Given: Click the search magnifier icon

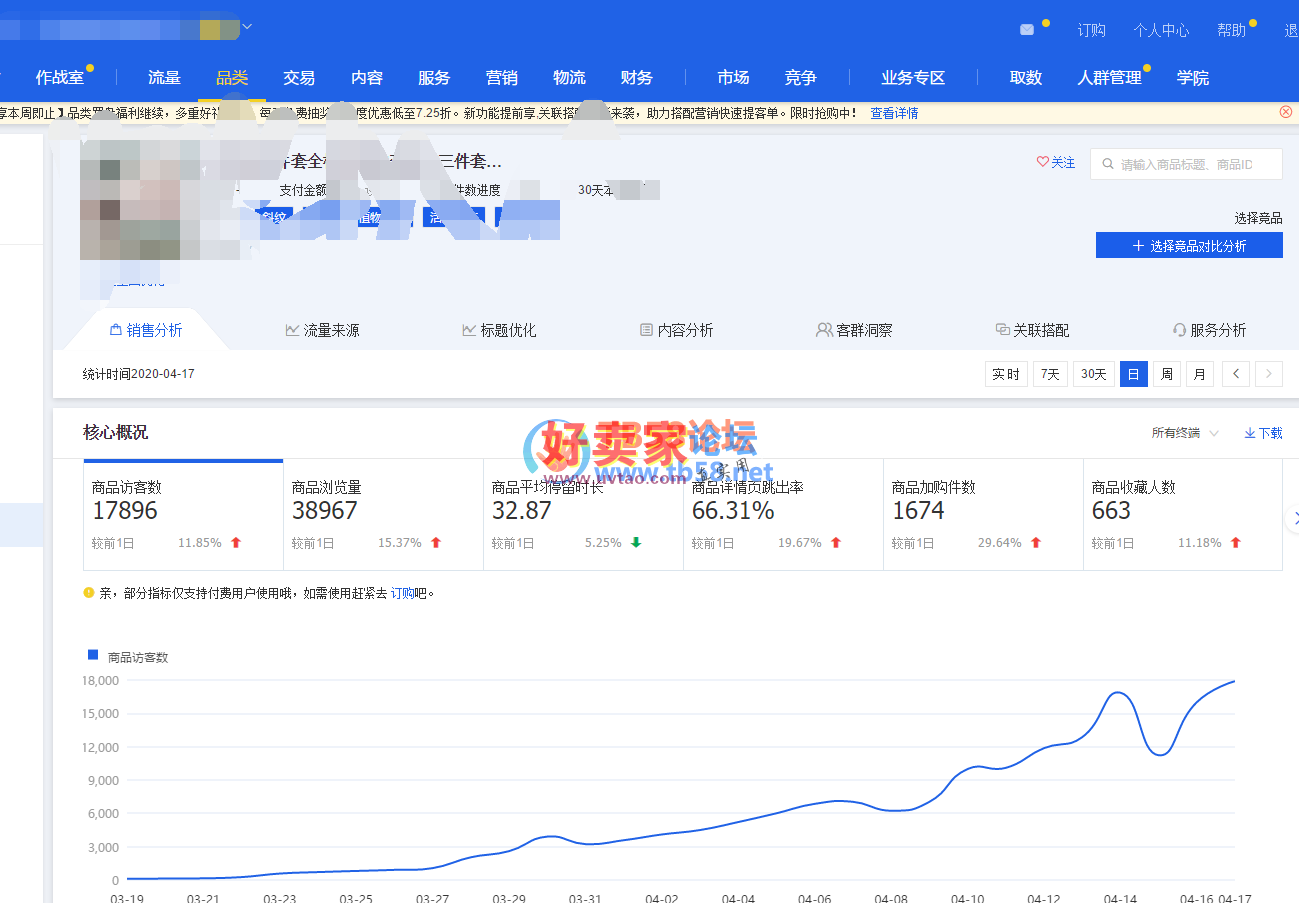Looking at the screenshot, I should point(1107,164).
